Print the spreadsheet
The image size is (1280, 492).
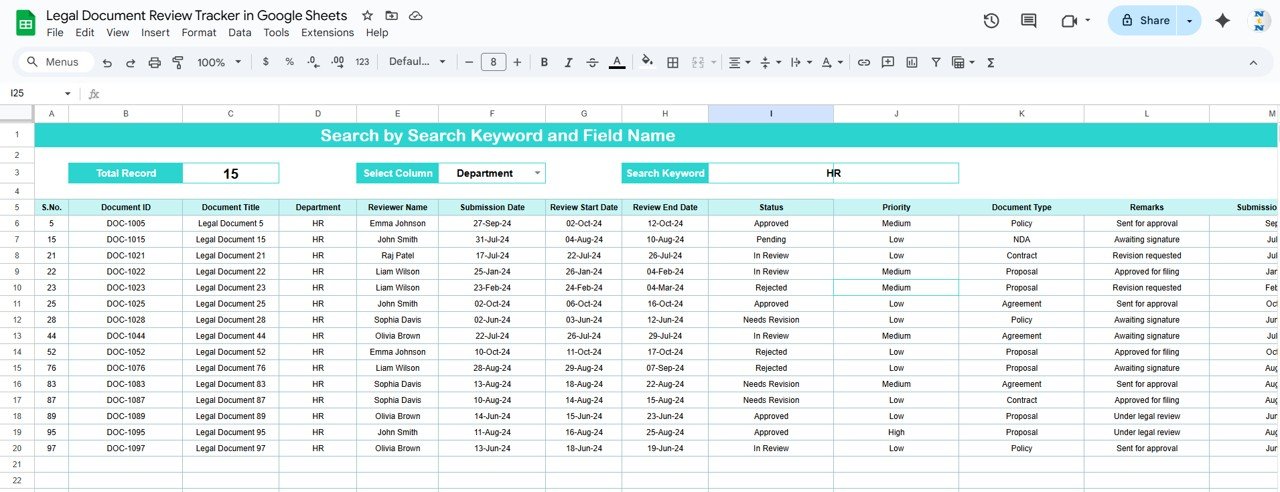tap(154, 62)
